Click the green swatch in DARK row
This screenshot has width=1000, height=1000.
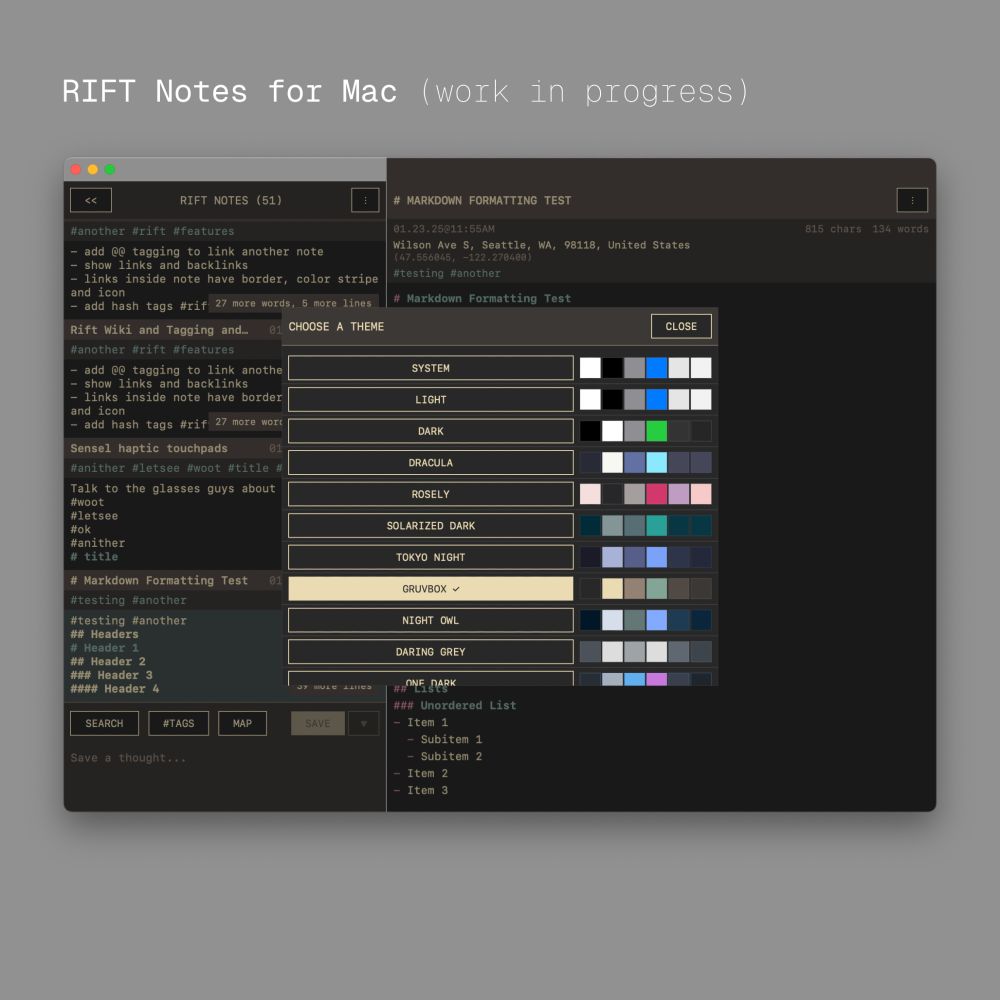[656, 431]
